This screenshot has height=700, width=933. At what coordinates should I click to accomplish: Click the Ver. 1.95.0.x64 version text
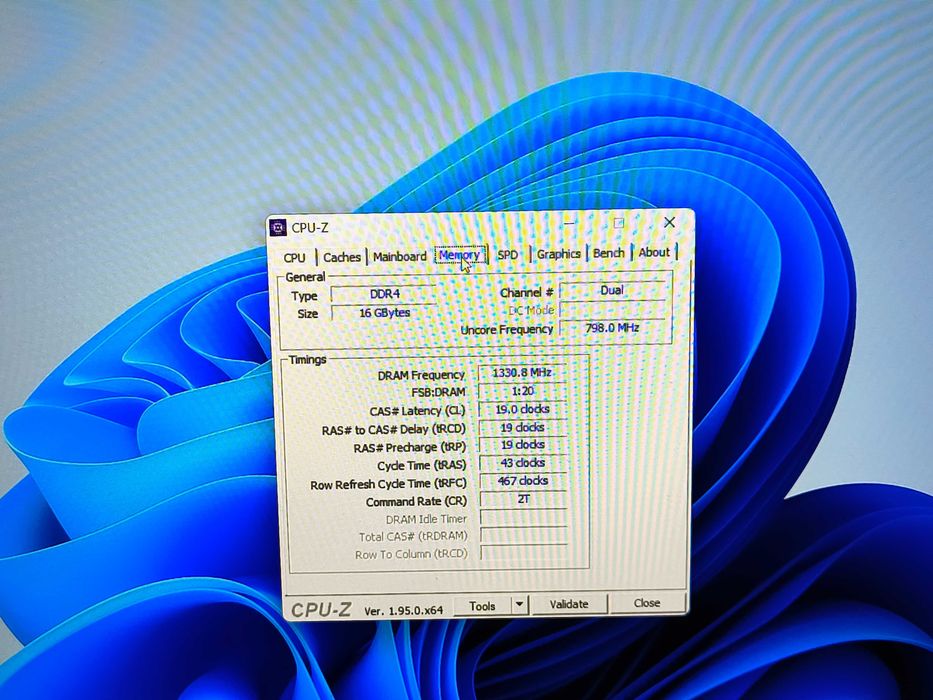[403, 610]
